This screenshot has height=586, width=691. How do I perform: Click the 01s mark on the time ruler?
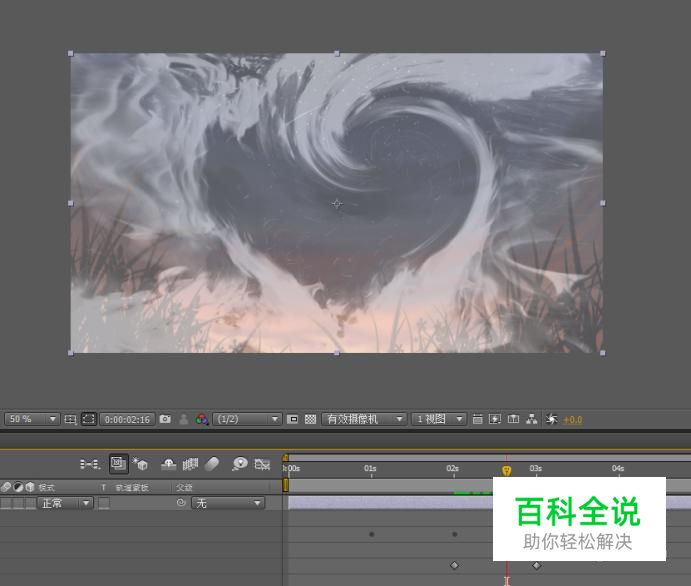click(x=370, y=468)
